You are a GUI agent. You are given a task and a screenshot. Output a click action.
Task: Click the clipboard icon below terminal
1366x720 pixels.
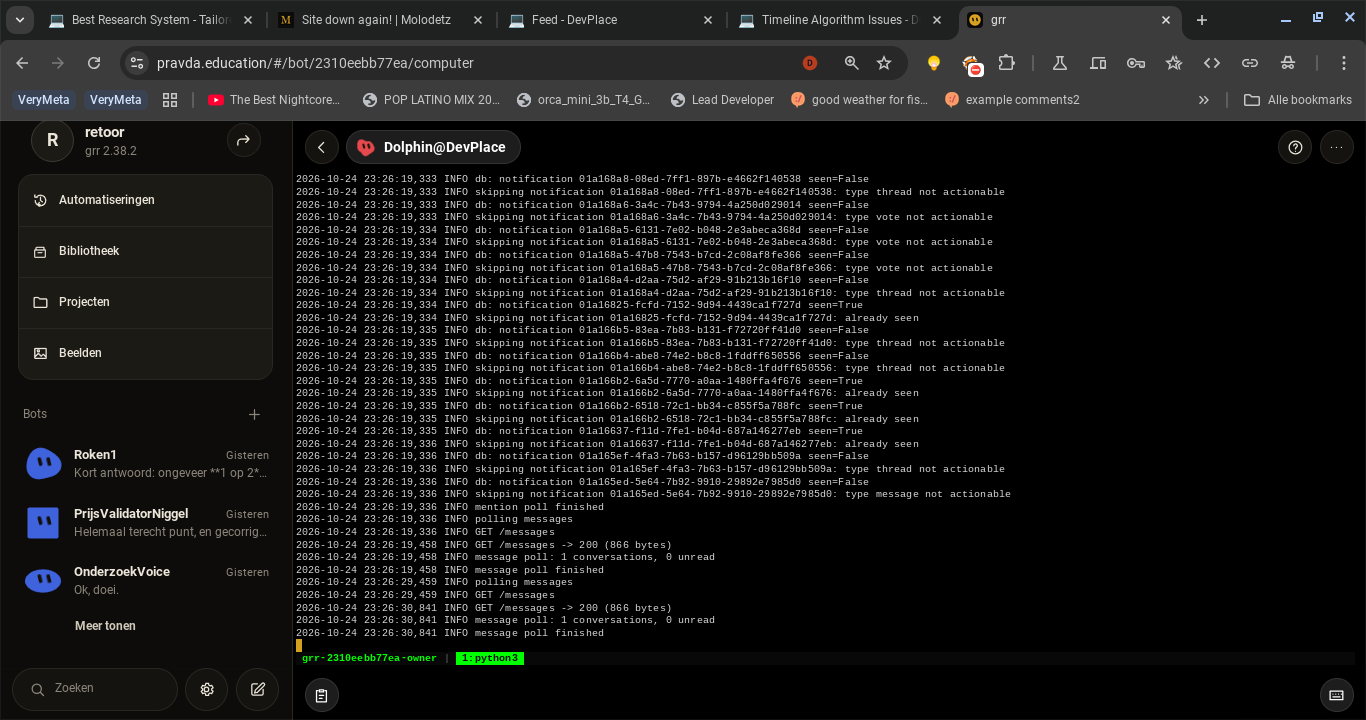click(321, 695)
